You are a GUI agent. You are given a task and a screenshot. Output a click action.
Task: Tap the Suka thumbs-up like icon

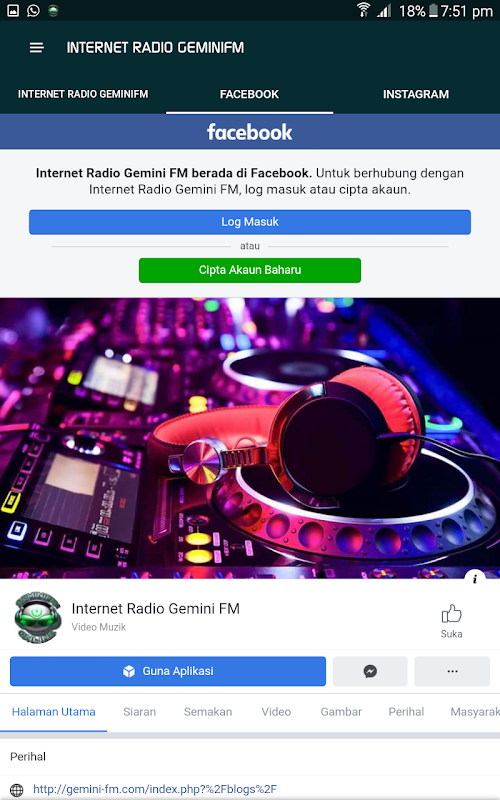click(x=452, y=613)
